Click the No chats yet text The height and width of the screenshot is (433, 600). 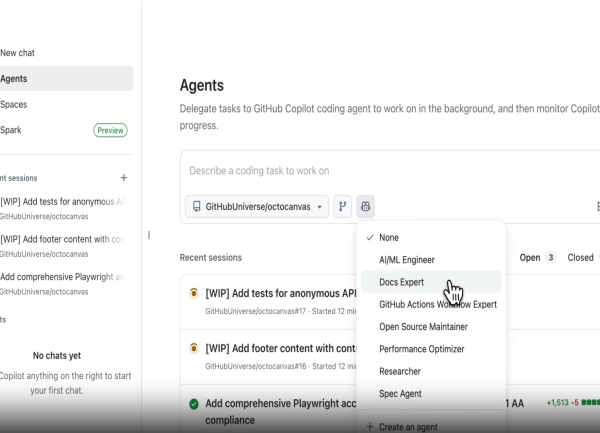click(x=57, y=356)
